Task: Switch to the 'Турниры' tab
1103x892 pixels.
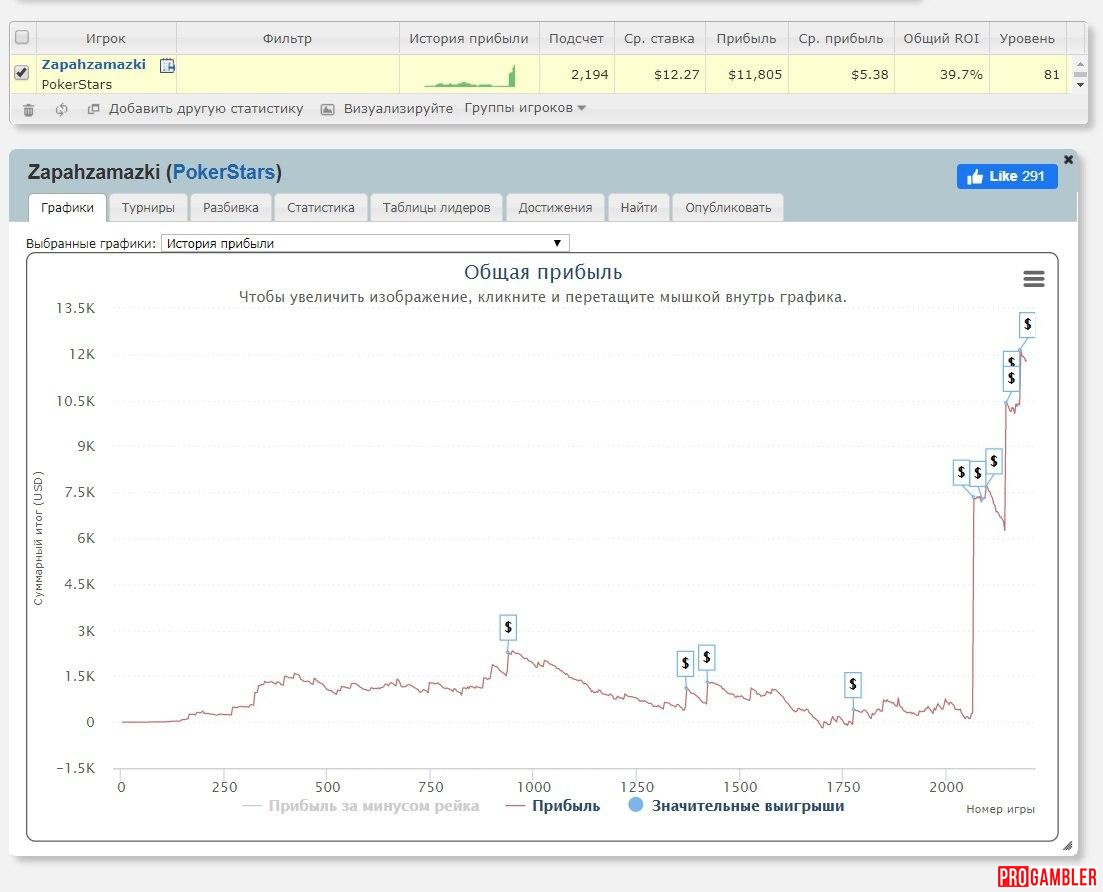Action: 148,208
